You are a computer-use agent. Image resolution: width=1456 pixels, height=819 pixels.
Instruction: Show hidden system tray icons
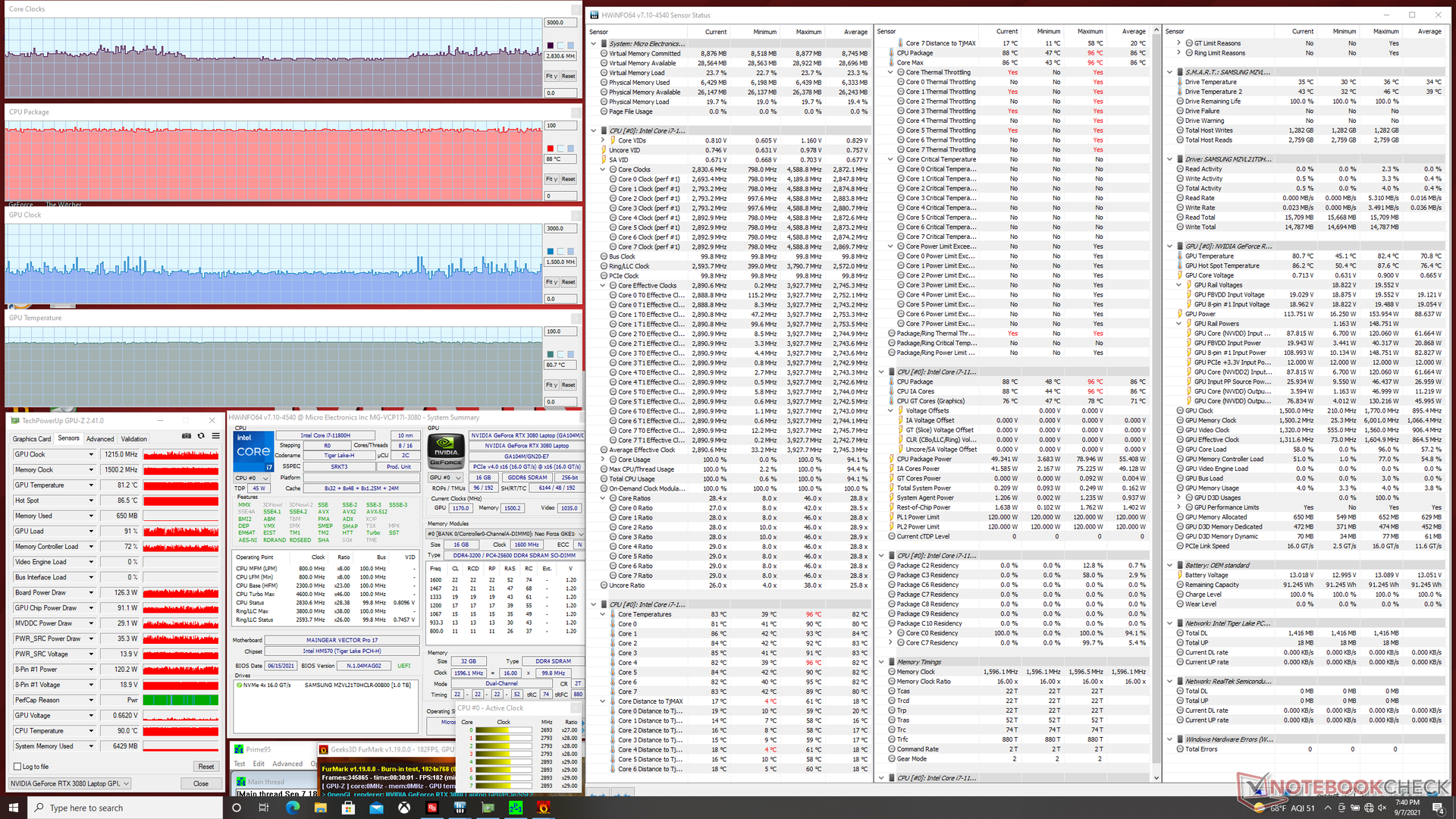pyautogui.click(x=1327, y=808)
